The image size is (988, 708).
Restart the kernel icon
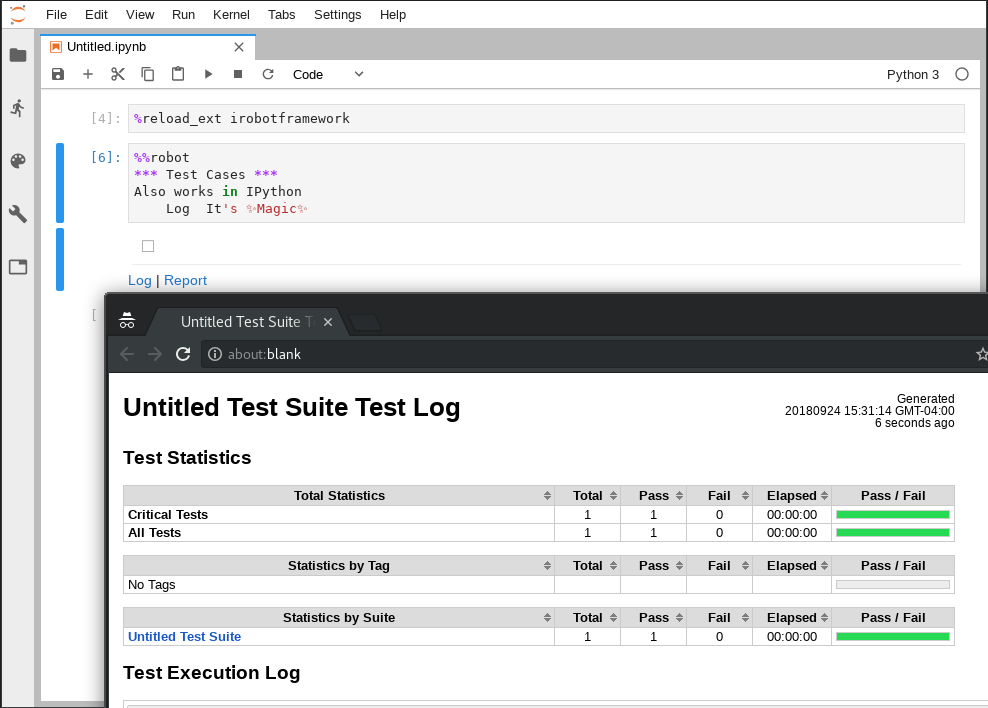[x=268, y=74]
